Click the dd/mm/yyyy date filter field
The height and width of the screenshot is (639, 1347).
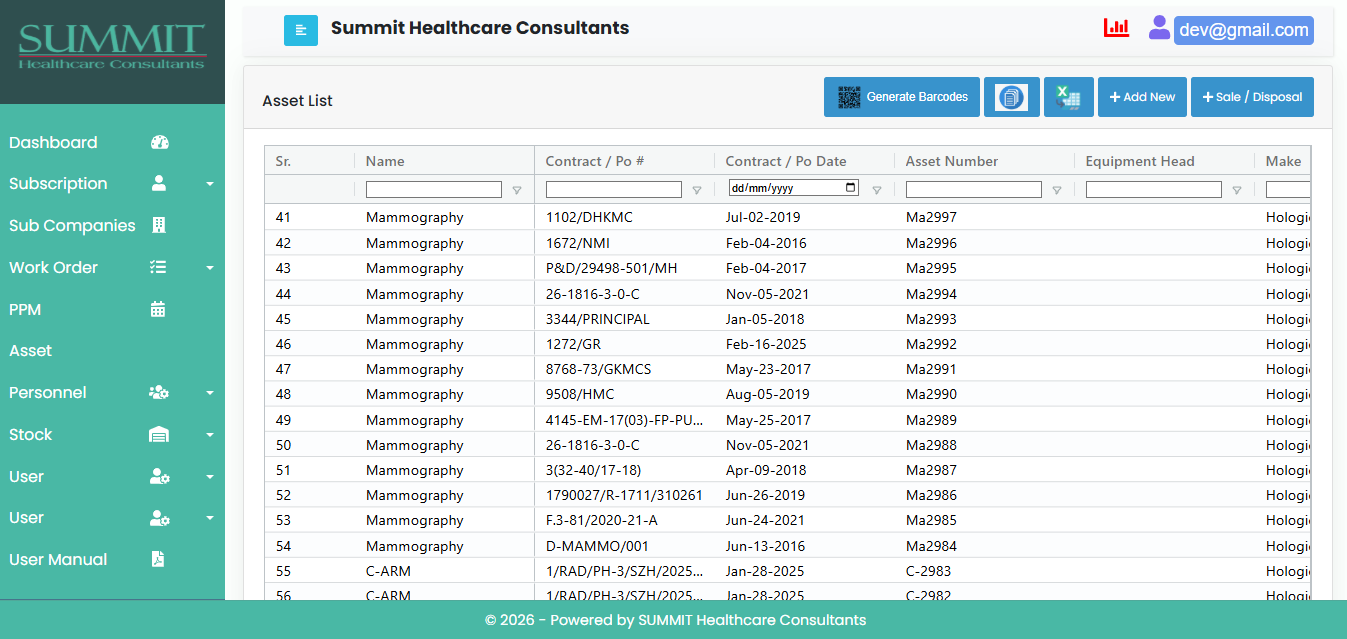pos(794,188)
